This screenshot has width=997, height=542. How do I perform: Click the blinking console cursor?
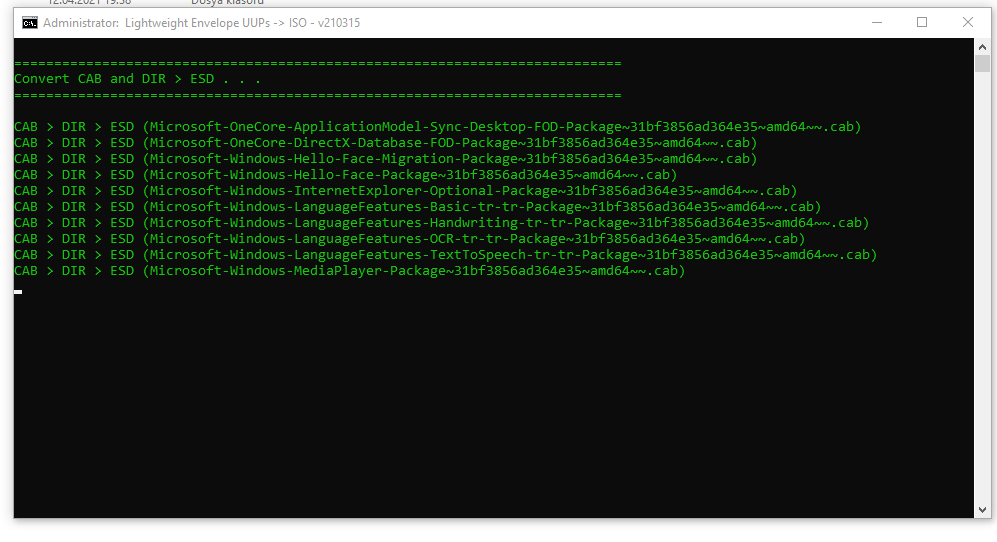point(18,291)
